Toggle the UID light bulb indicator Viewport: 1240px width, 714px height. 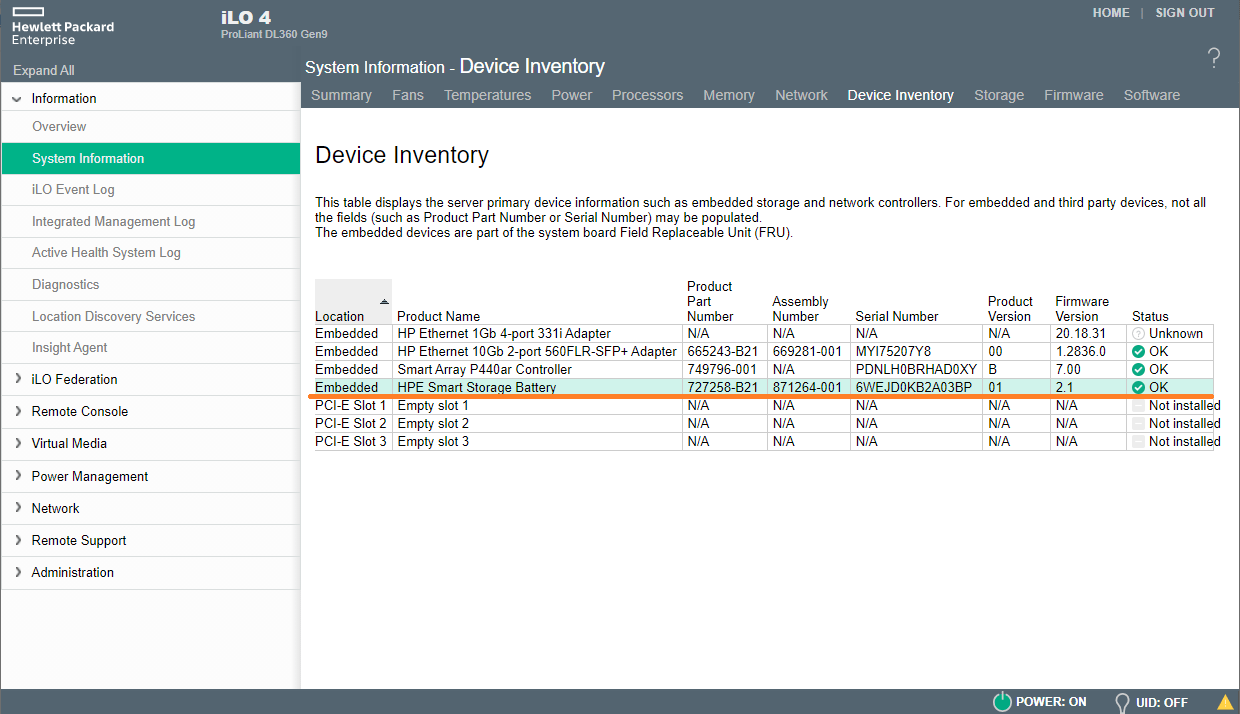1121,701
